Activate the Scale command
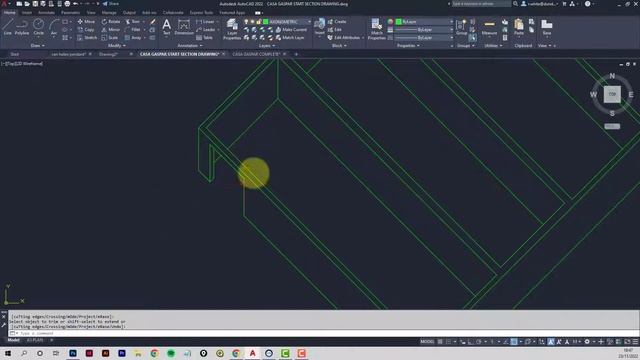Image resolution: width=640 pixels, height=360 pixels. coord(110,38)
